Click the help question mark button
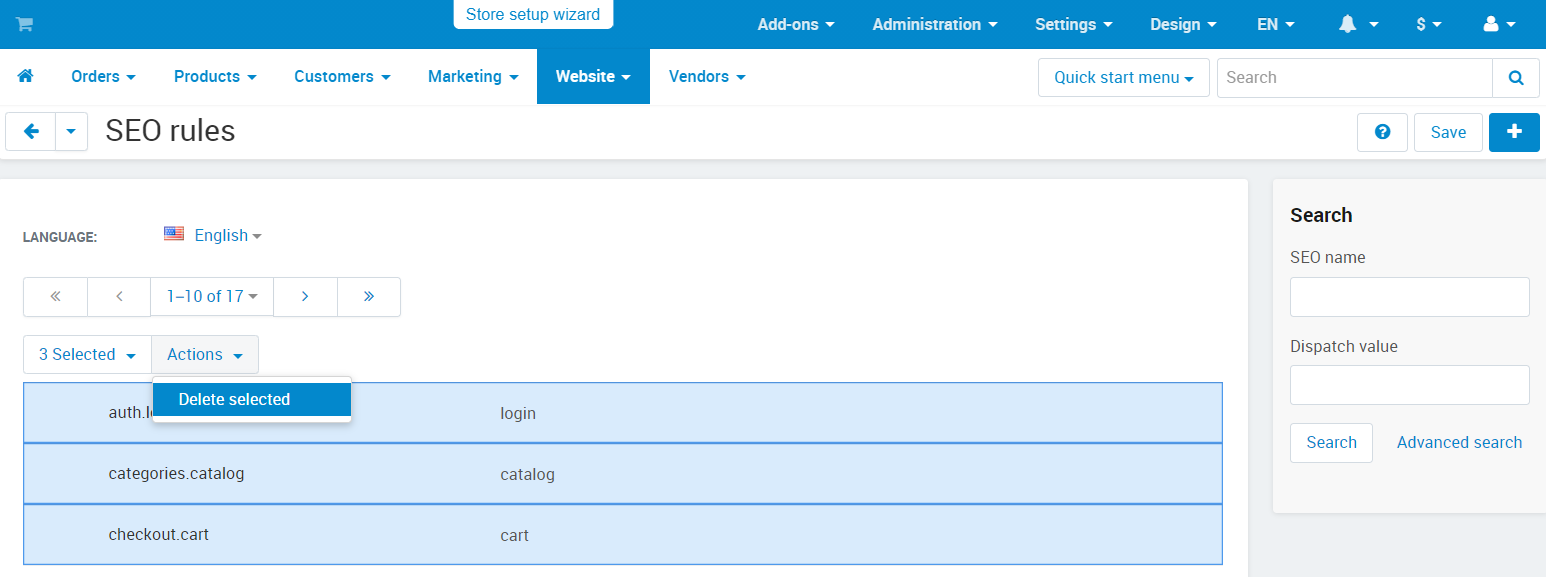The image size is (1546, 577). [1382, 132]
